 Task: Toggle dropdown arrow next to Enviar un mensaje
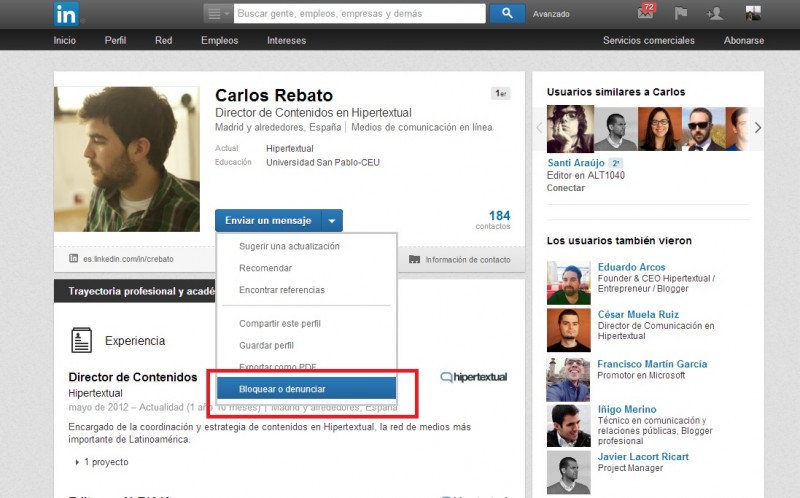(x=332, y=220)
